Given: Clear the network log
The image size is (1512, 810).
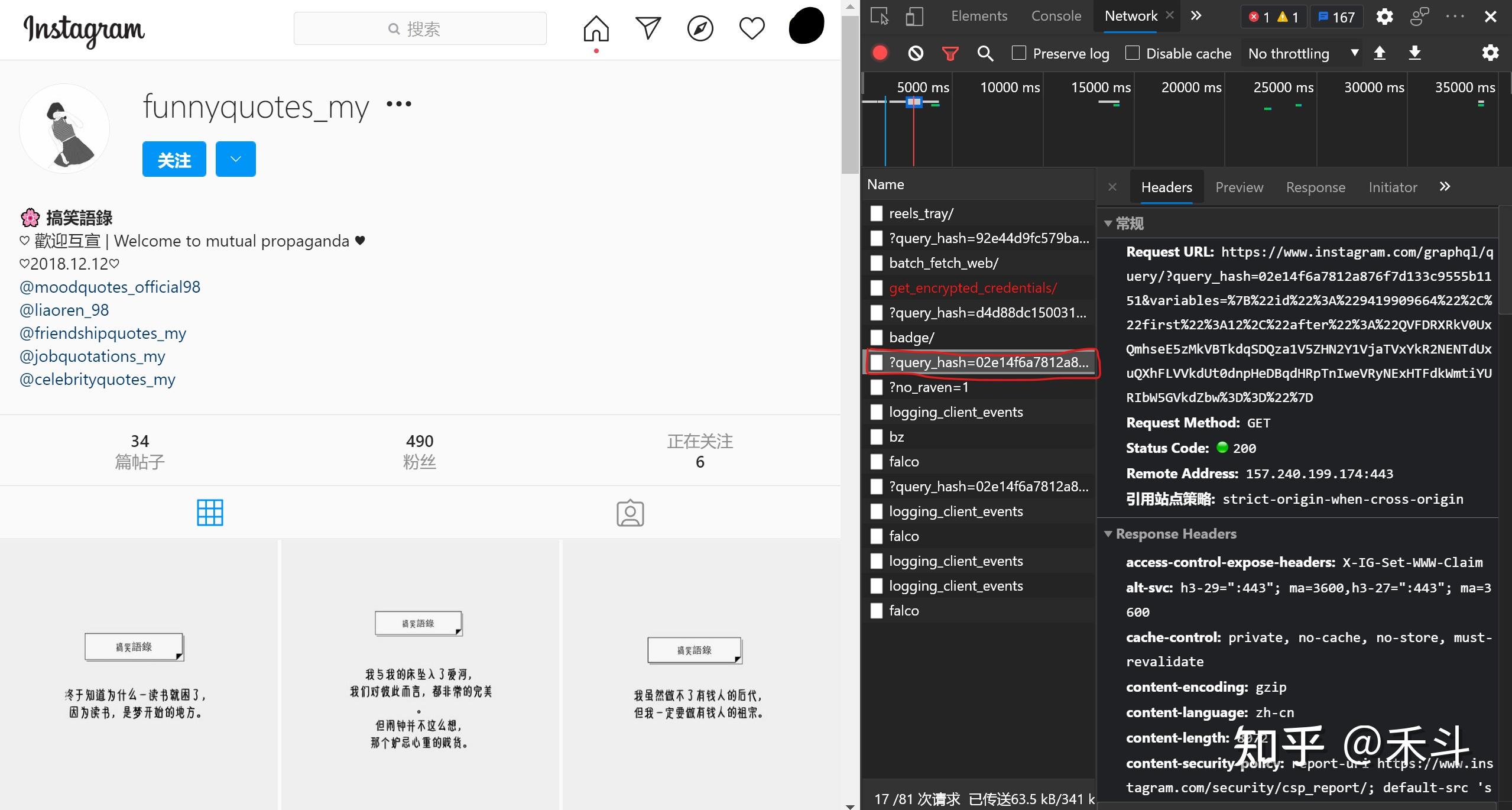Looking at the screenshot, I should tap(916, 53).
